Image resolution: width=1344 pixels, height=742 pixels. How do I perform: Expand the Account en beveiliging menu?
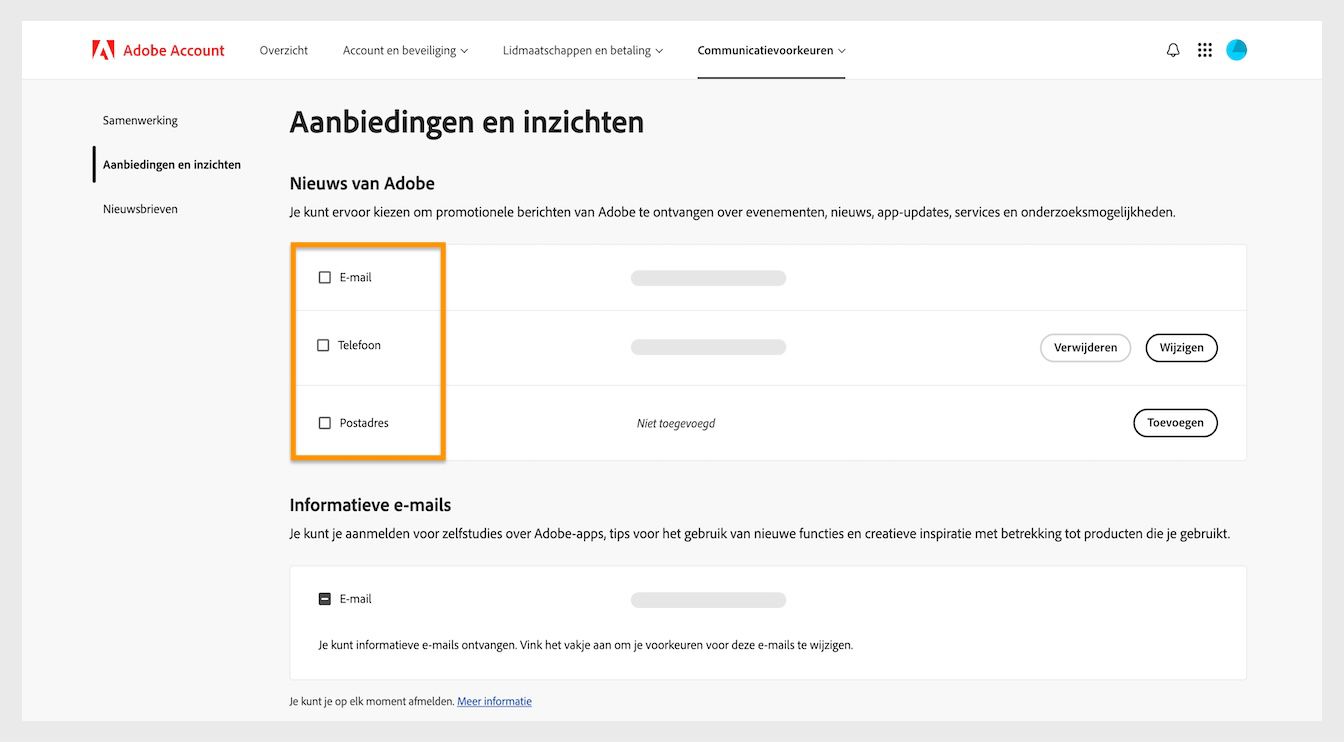(x=404, y=49)
